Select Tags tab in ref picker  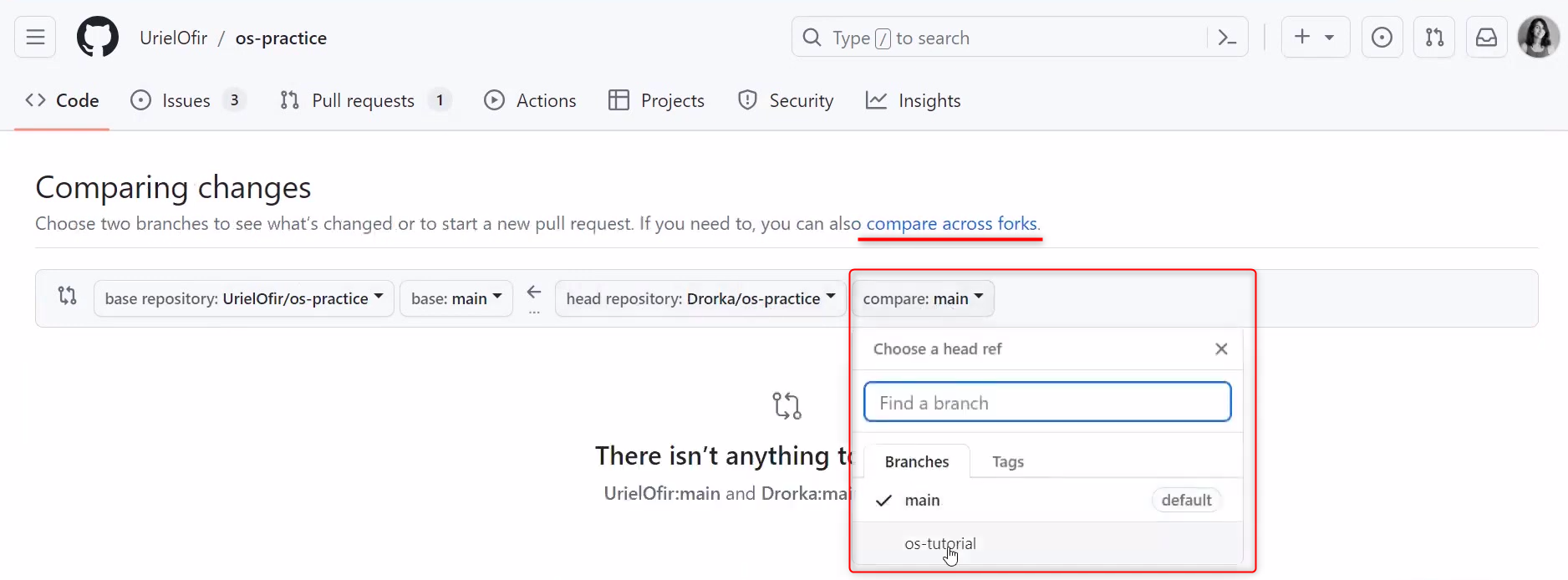click(1008, 461)
